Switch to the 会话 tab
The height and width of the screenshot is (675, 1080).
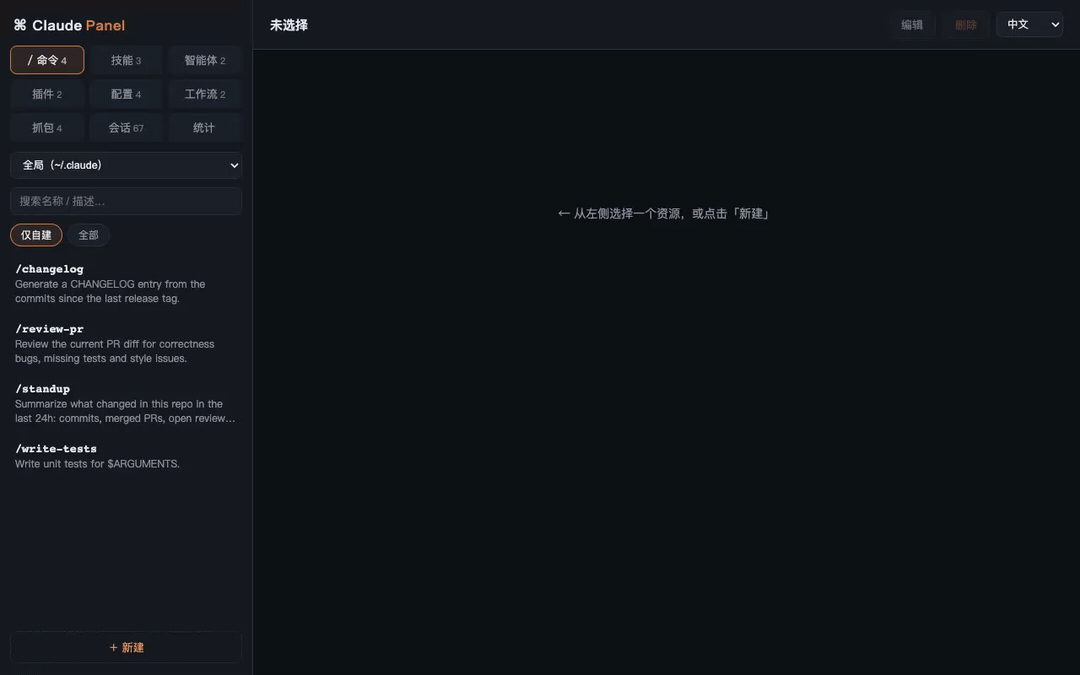click(126, 127)
